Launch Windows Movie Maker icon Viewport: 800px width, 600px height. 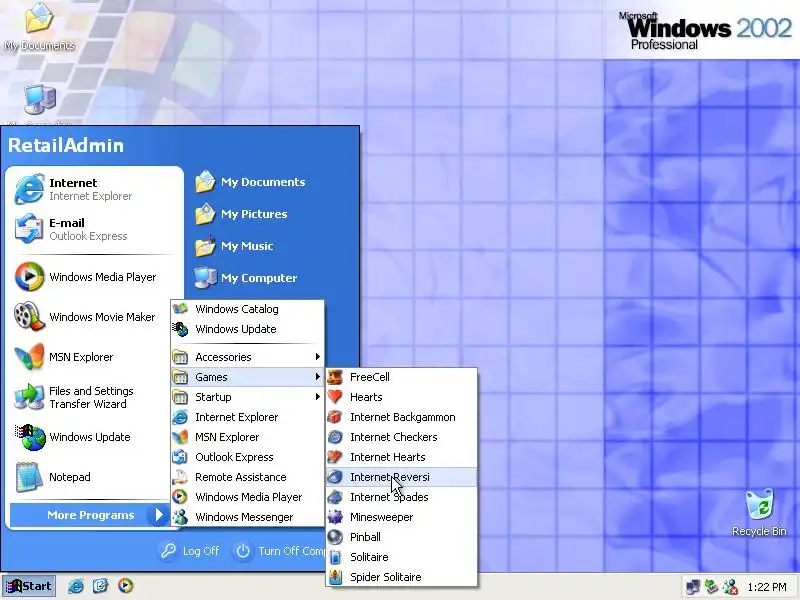click(29, 316)
